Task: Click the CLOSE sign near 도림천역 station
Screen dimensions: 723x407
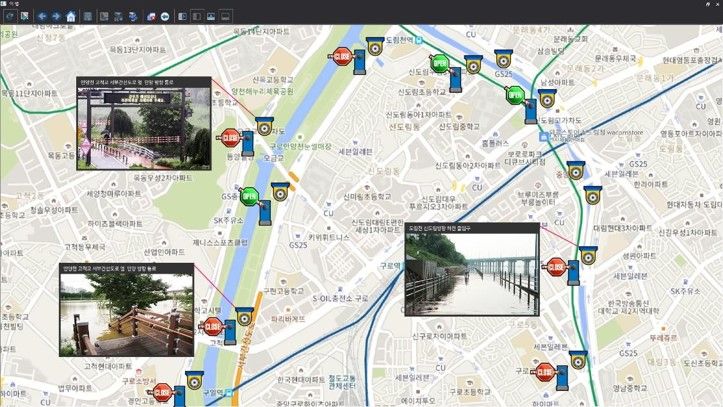Action: [342, 57]
